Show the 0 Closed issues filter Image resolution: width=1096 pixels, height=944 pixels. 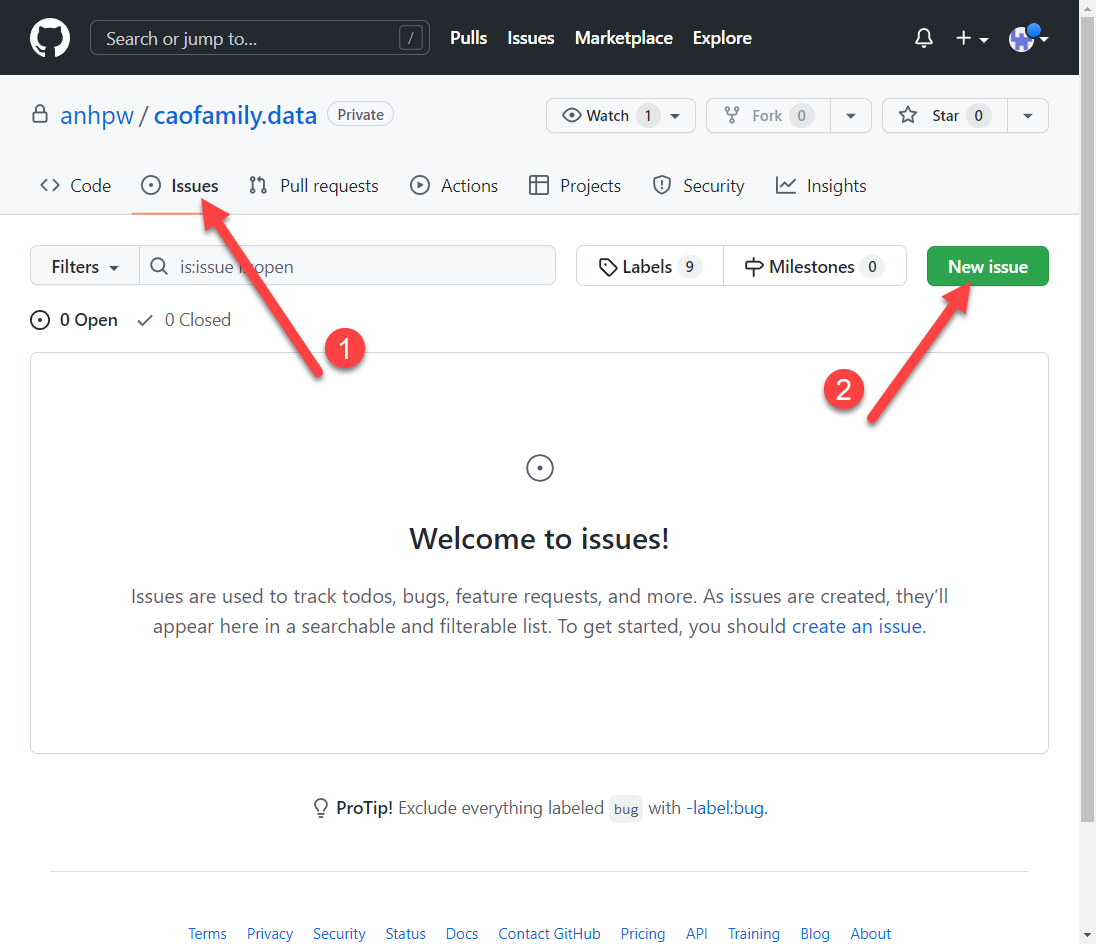184,320
